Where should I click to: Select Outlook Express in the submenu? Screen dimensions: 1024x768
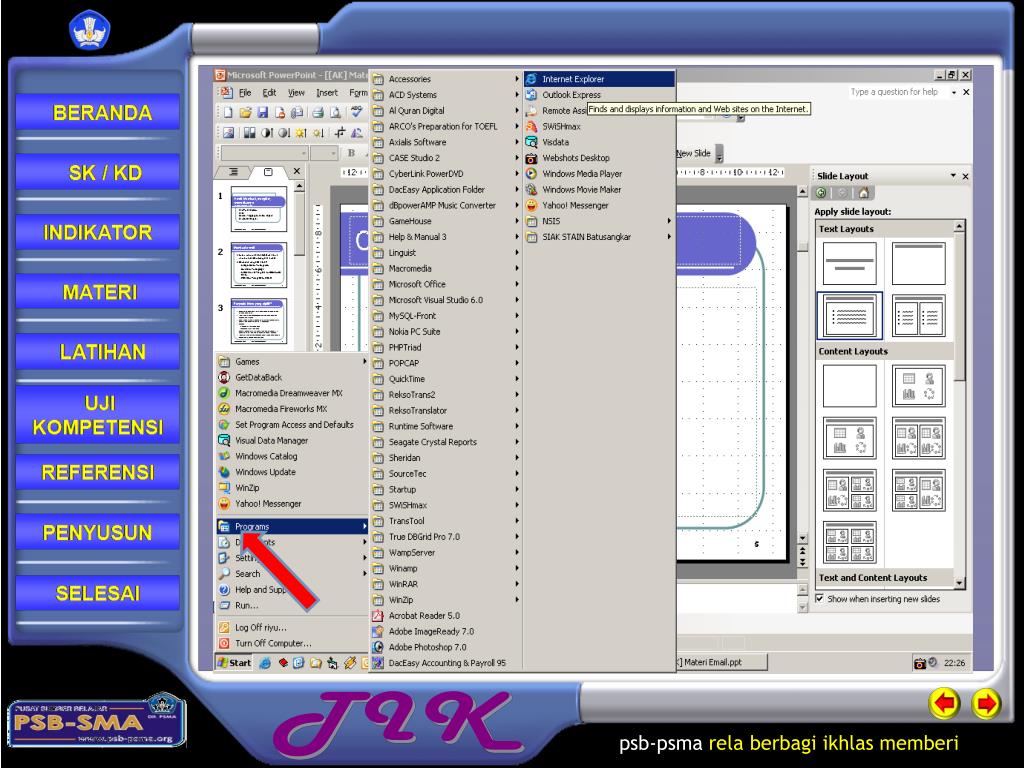tap(599, 95)
